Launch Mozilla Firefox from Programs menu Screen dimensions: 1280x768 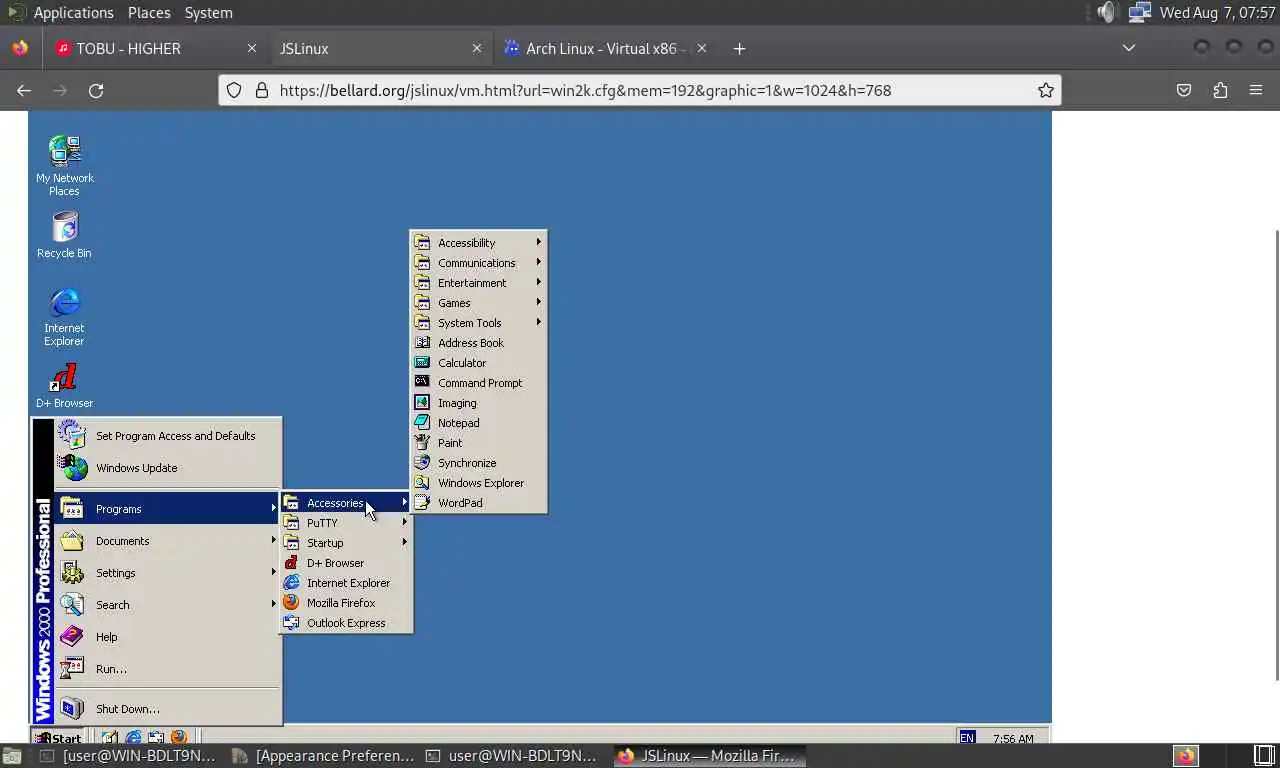coord(346,603)
